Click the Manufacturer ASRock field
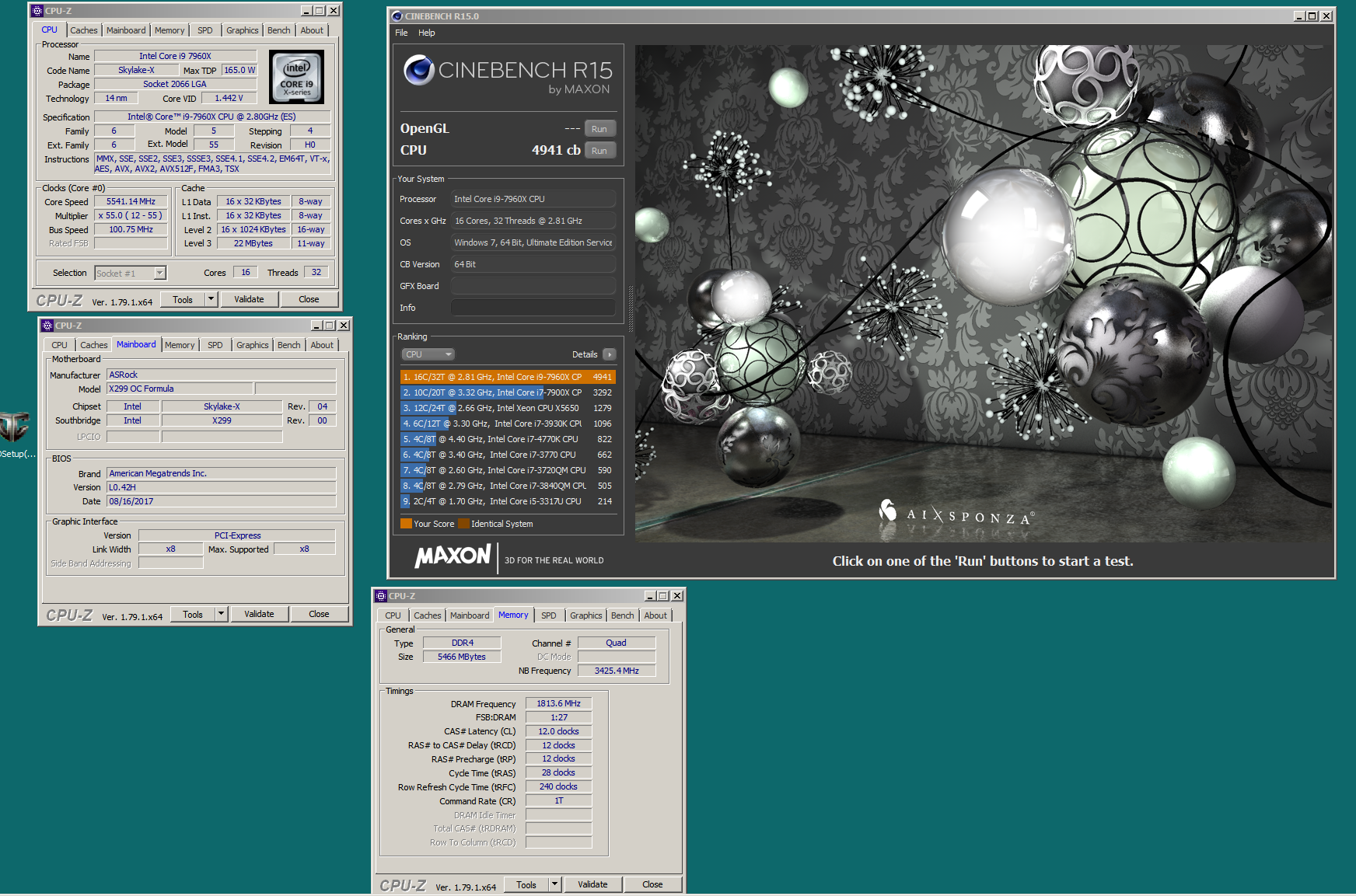 222,375
